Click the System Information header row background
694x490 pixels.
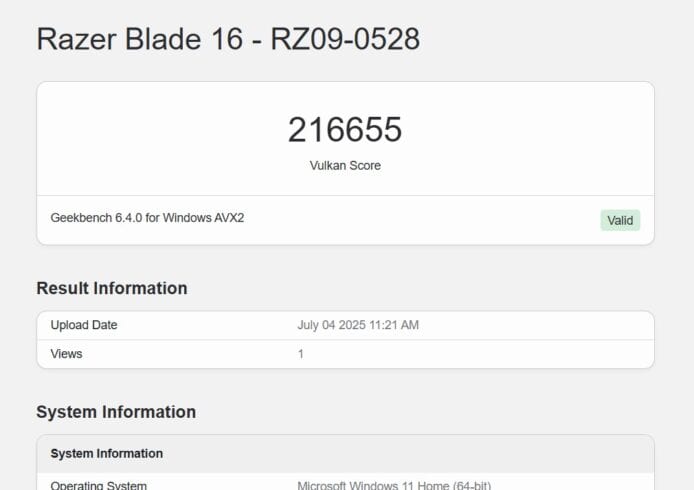[345, 454]
